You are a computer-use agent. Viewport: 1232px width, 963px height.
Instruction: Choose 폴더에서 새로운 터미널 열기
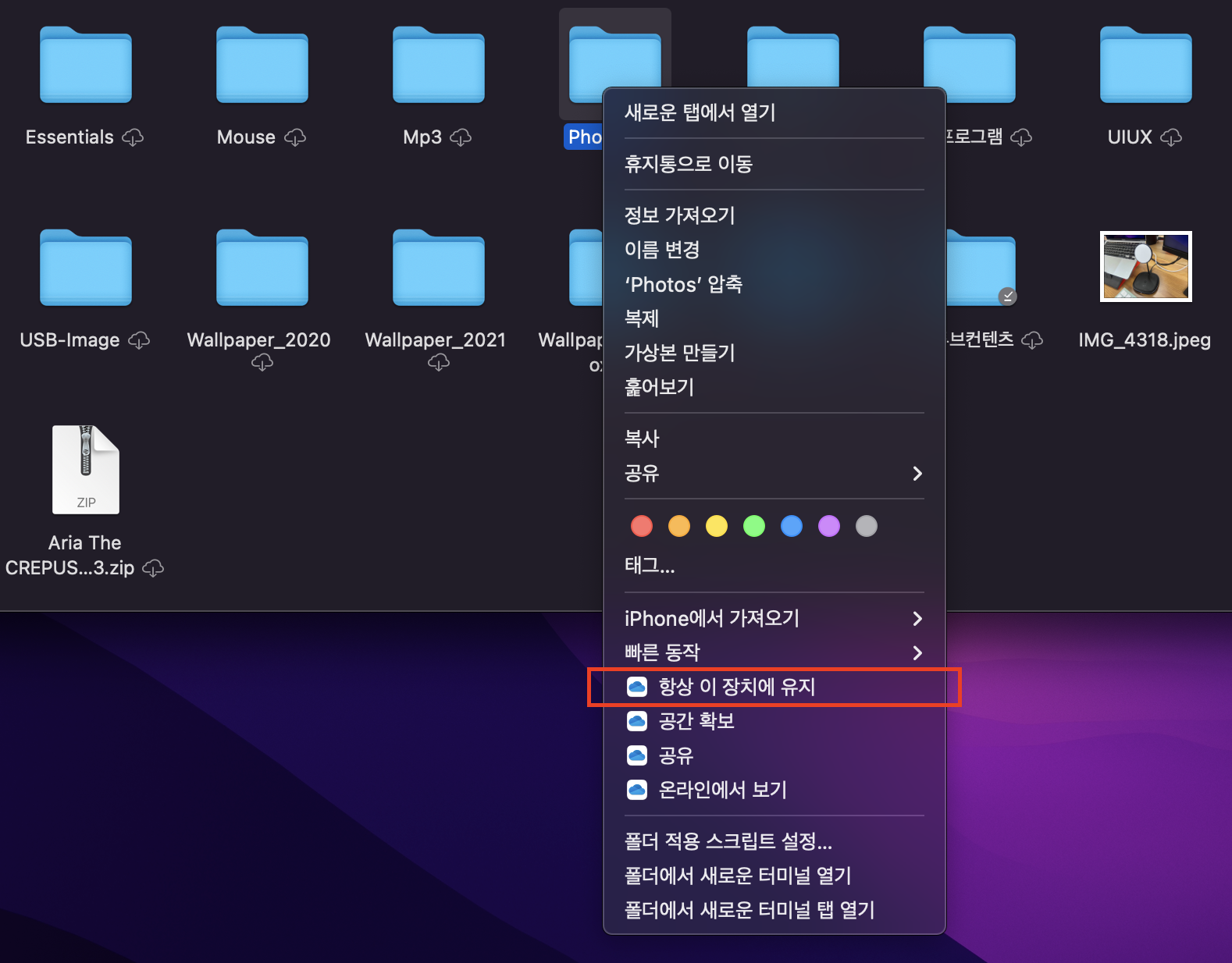point(774,876)
